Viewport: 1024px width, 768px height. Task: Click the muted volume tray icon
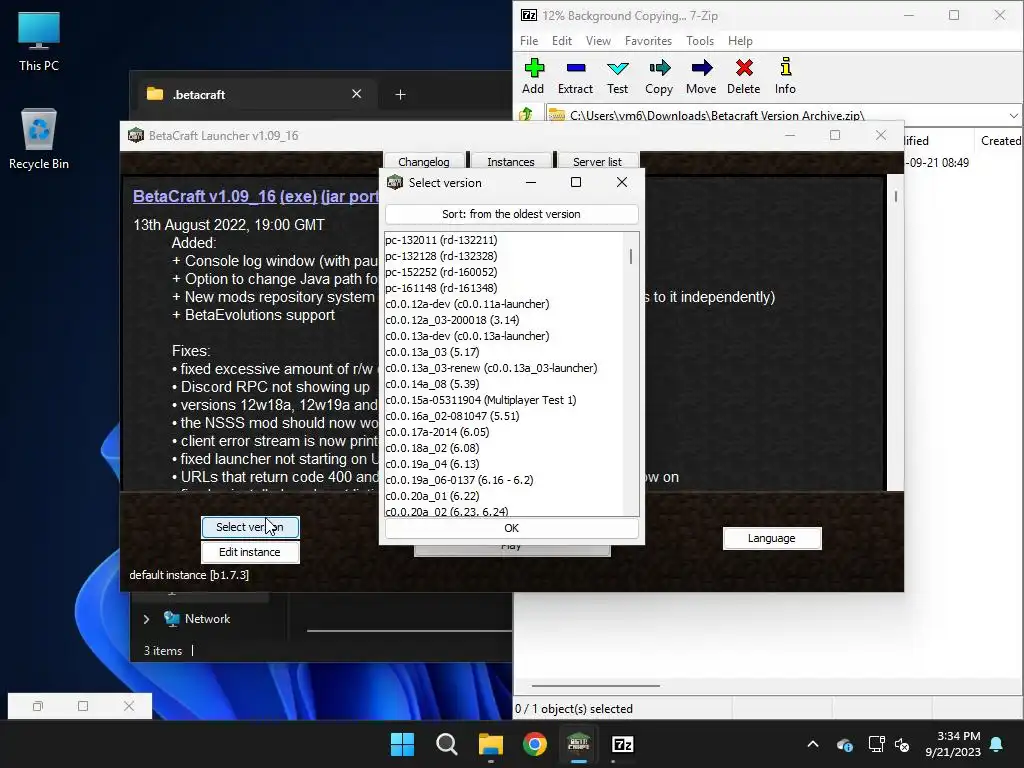902,744
